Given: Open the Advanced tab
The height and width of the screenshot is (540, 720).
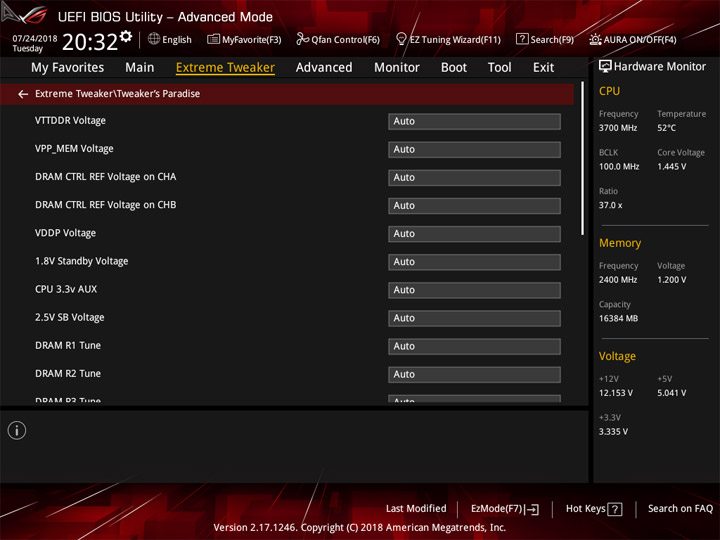Looking at the screenshot, I should pos(324,68).
